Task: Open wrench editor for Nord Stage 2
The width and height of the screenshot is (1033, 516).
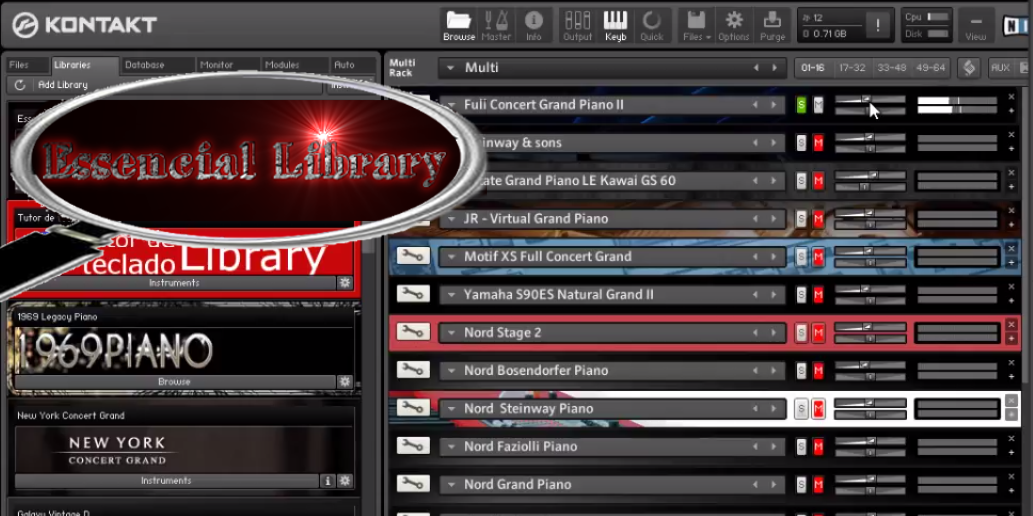Action: (413, 332)
